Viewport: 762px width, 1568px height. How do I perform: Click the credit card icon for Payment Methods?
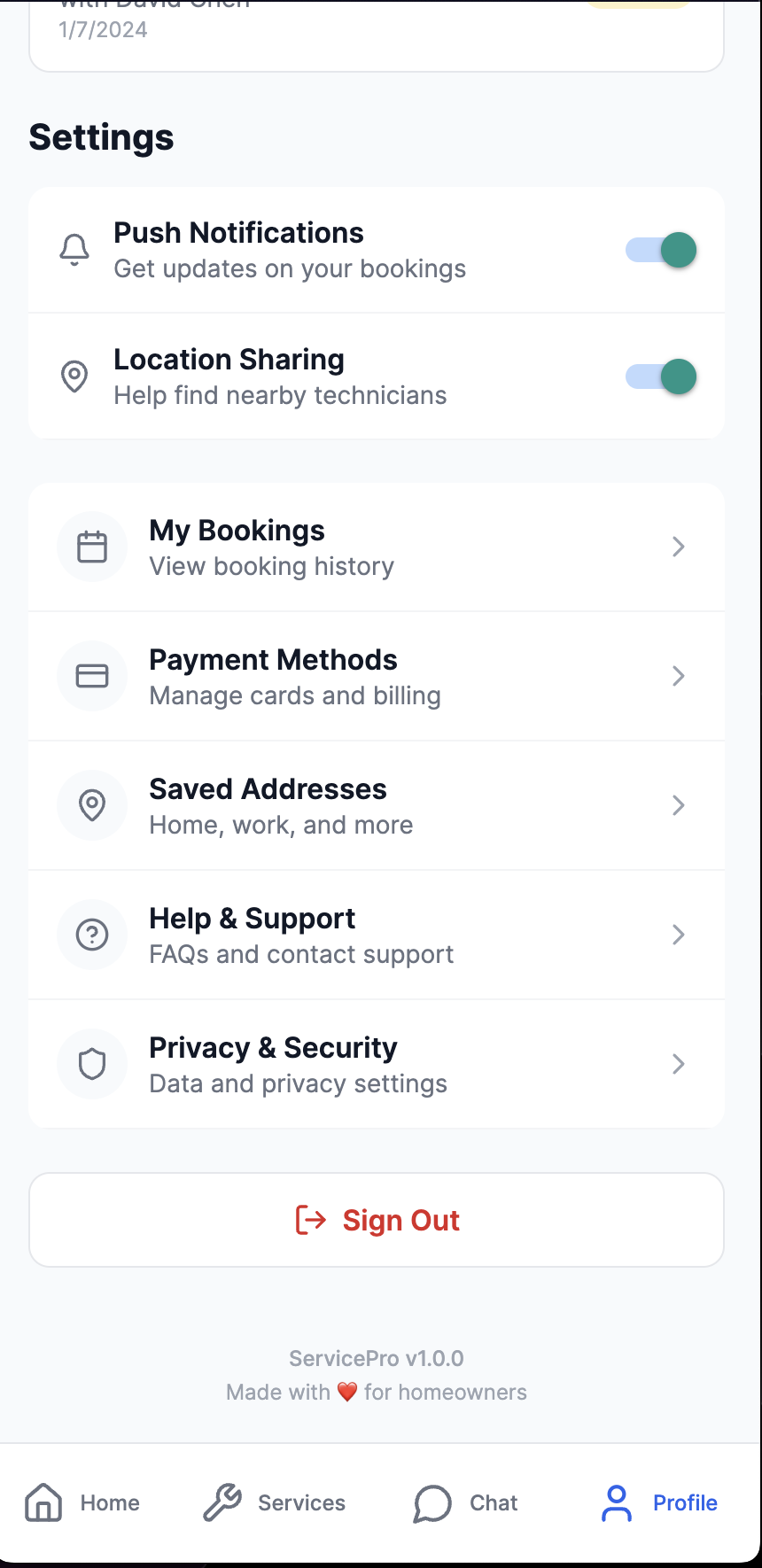click(x=92, y=676)
